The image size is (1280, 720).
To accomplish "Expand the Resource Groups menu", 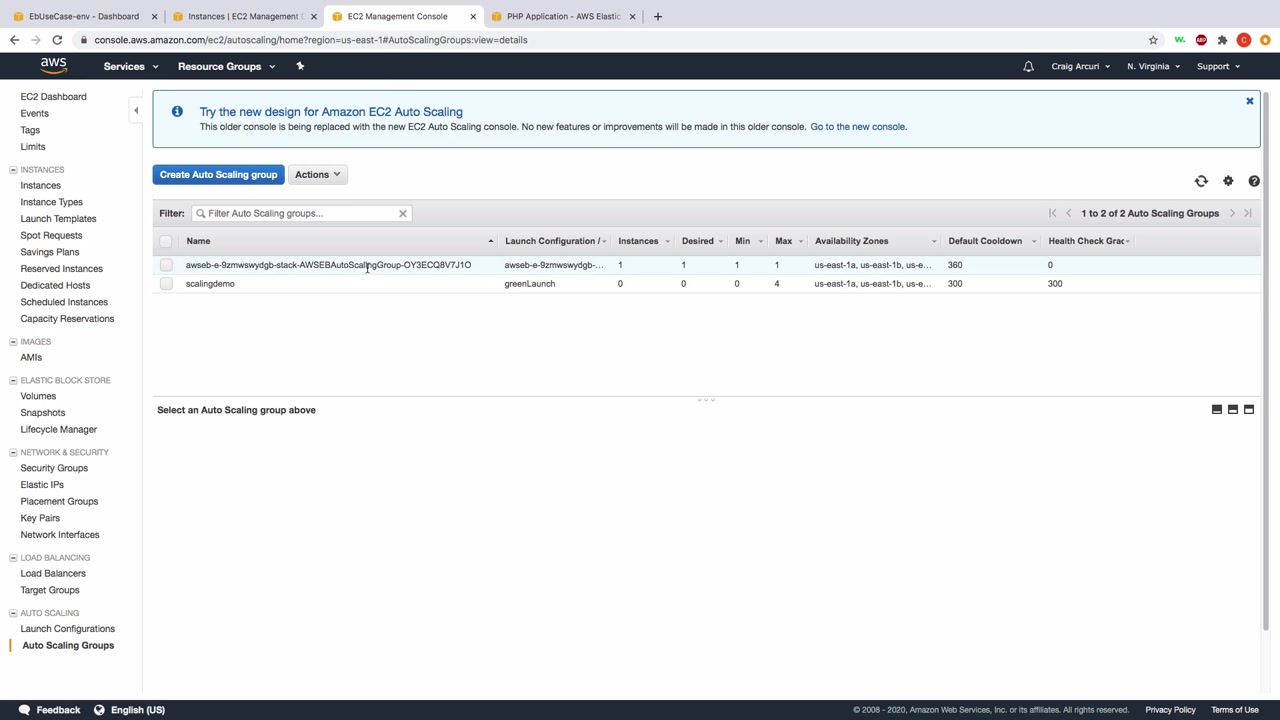I will [226, 67].
